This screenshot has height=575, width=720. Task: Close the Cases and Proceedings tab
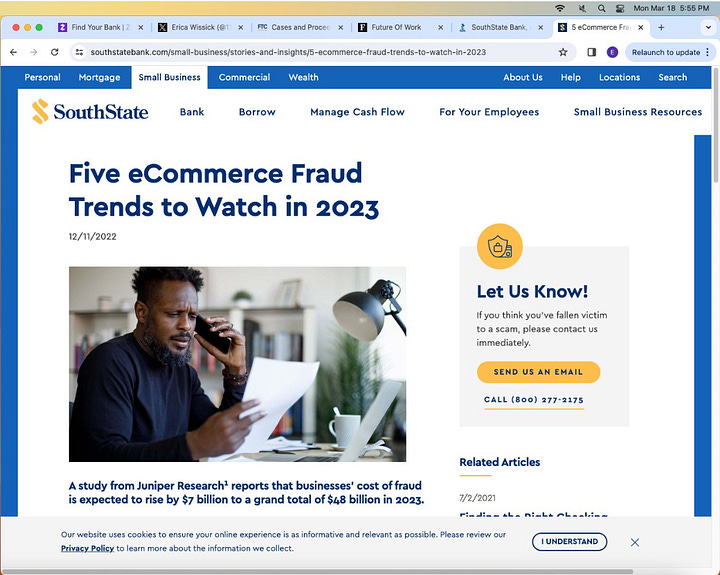point(341,28)
